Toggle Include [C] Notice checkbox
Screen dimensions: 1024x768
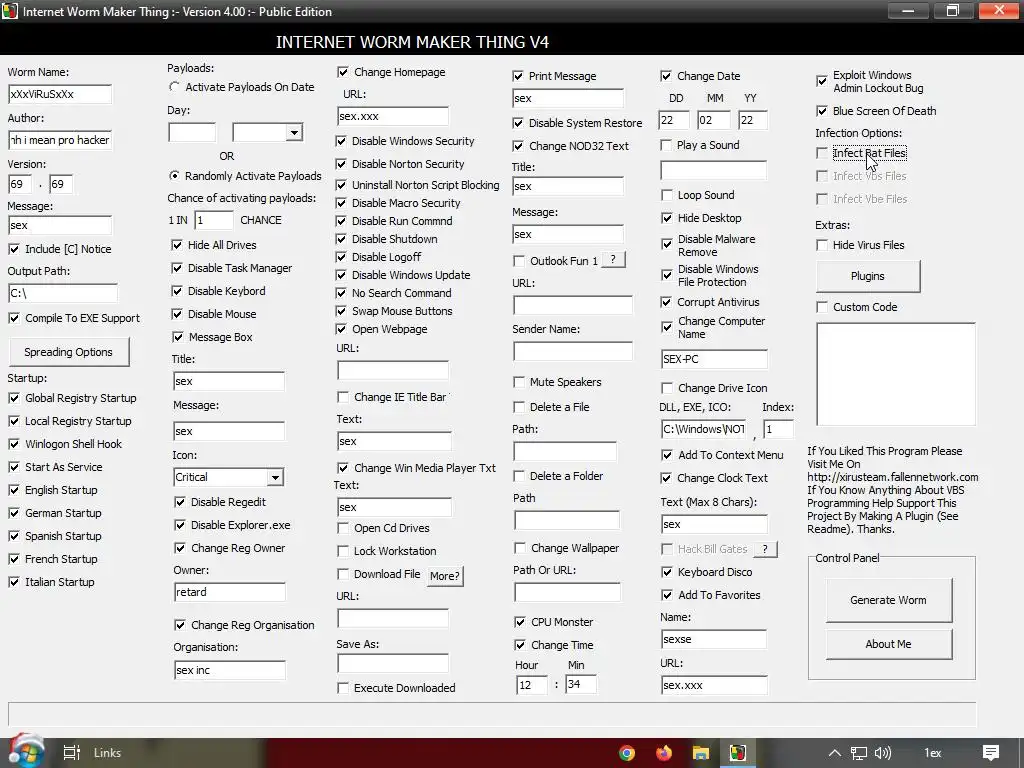click(14, 249)
